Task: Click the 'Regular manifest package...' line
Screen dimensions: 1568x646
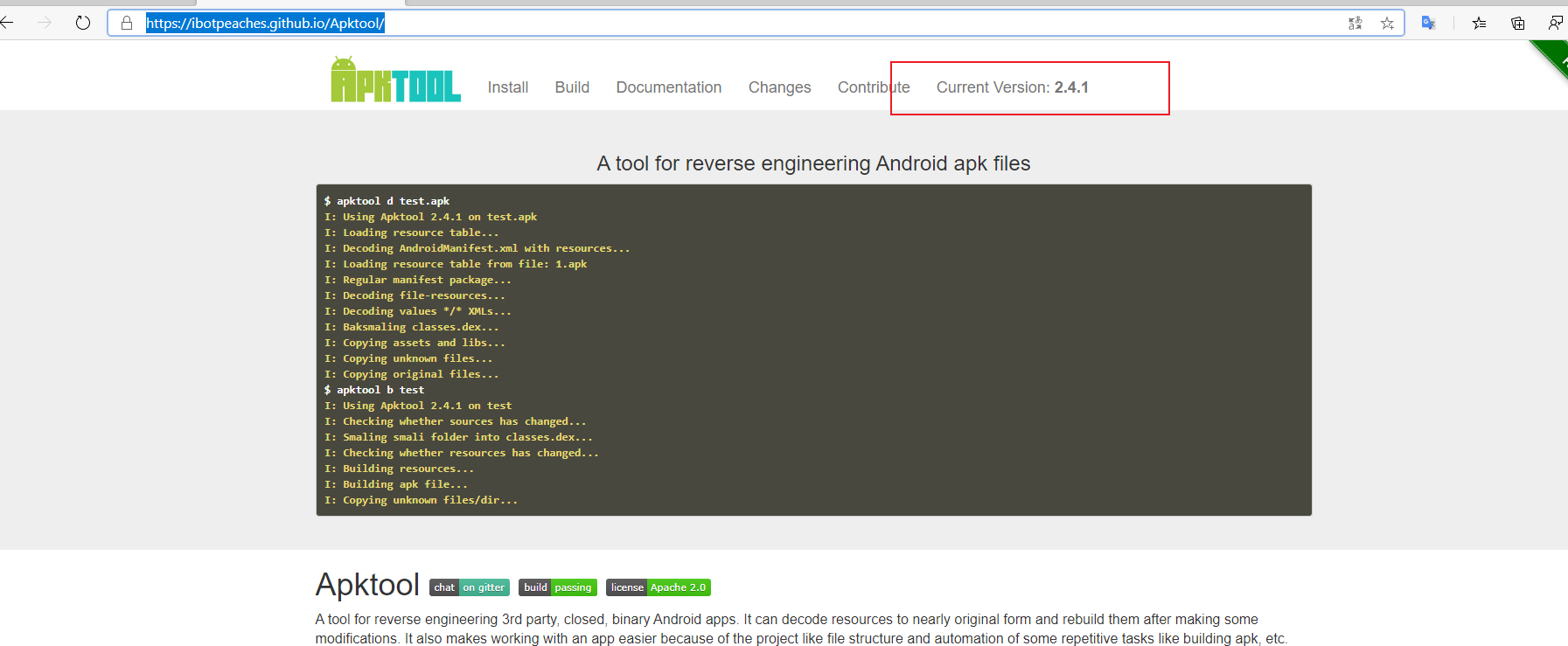Action: (418, 280)
